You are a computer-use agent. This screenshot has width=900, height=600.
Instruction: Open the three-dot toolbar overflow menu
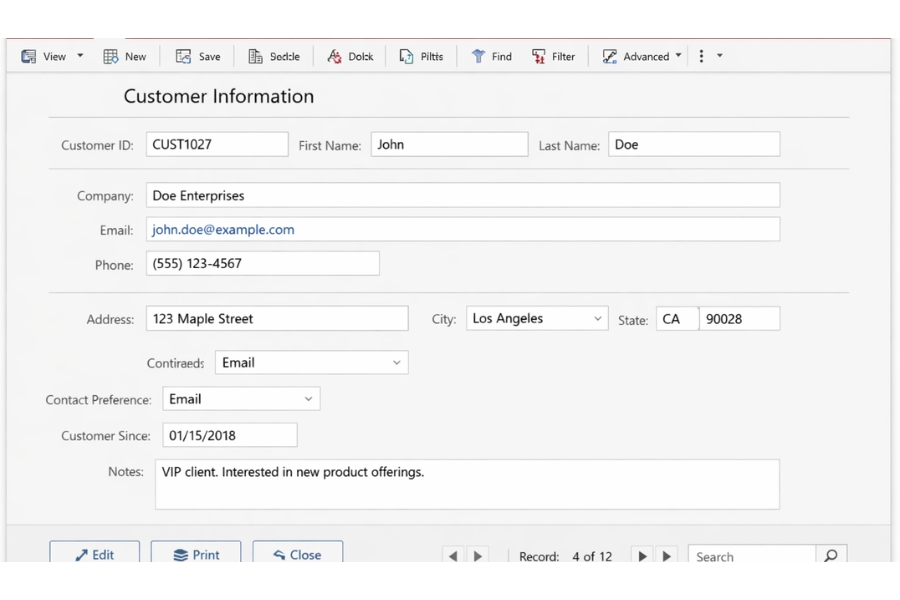(701, 57)
